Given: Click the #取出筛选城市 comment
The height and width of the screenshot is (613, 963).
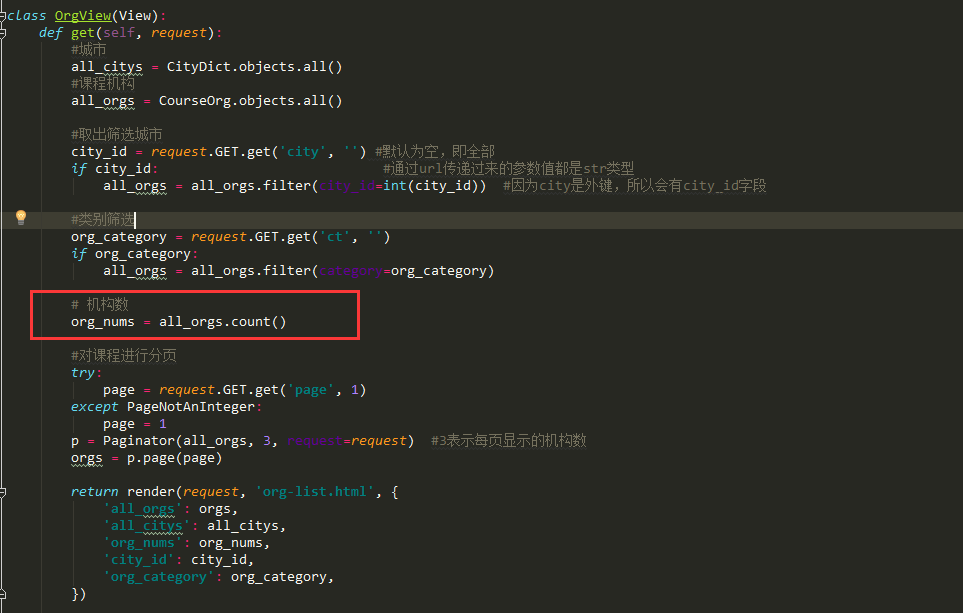Looking at the screenshot, I should [x=117, y=134].
